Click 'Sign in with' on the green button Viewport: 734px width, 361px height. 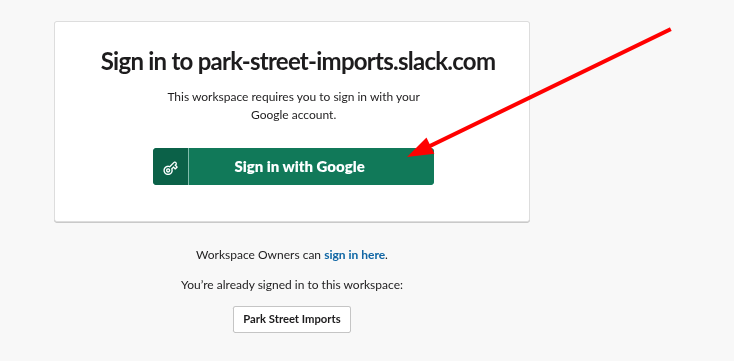274,167
